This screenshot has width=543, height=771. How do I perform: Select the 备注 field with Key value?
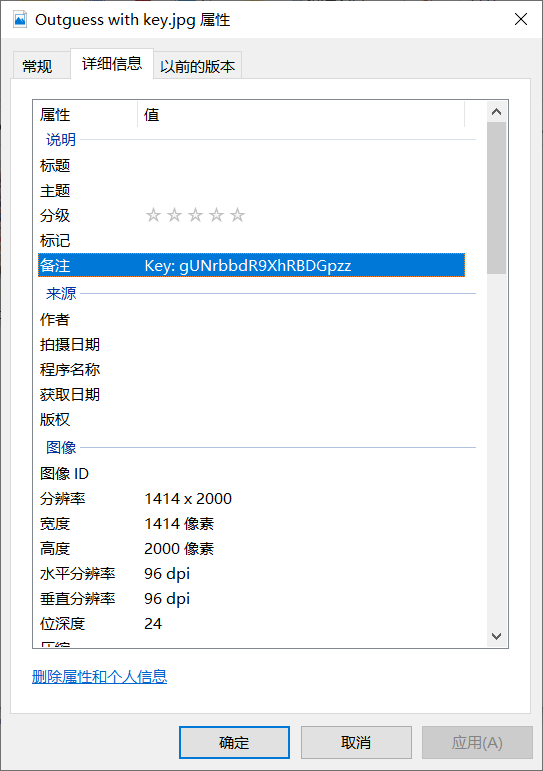pyautogui.click(x=251, y=266)
